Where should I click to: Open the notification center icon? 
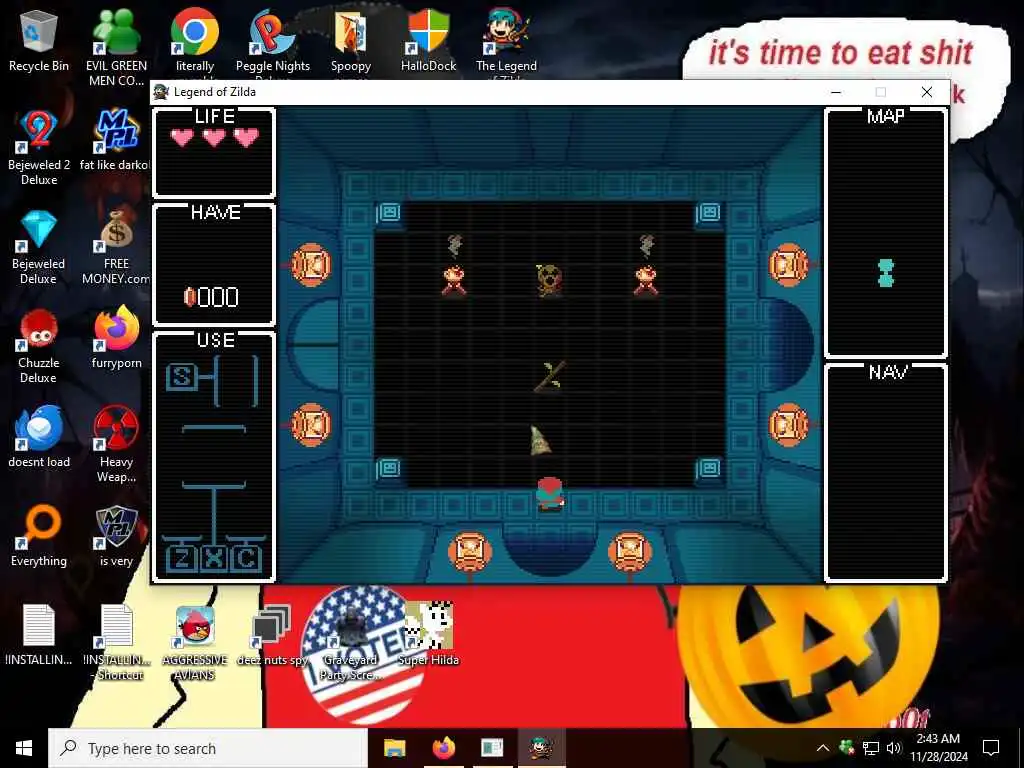[991, 748]
